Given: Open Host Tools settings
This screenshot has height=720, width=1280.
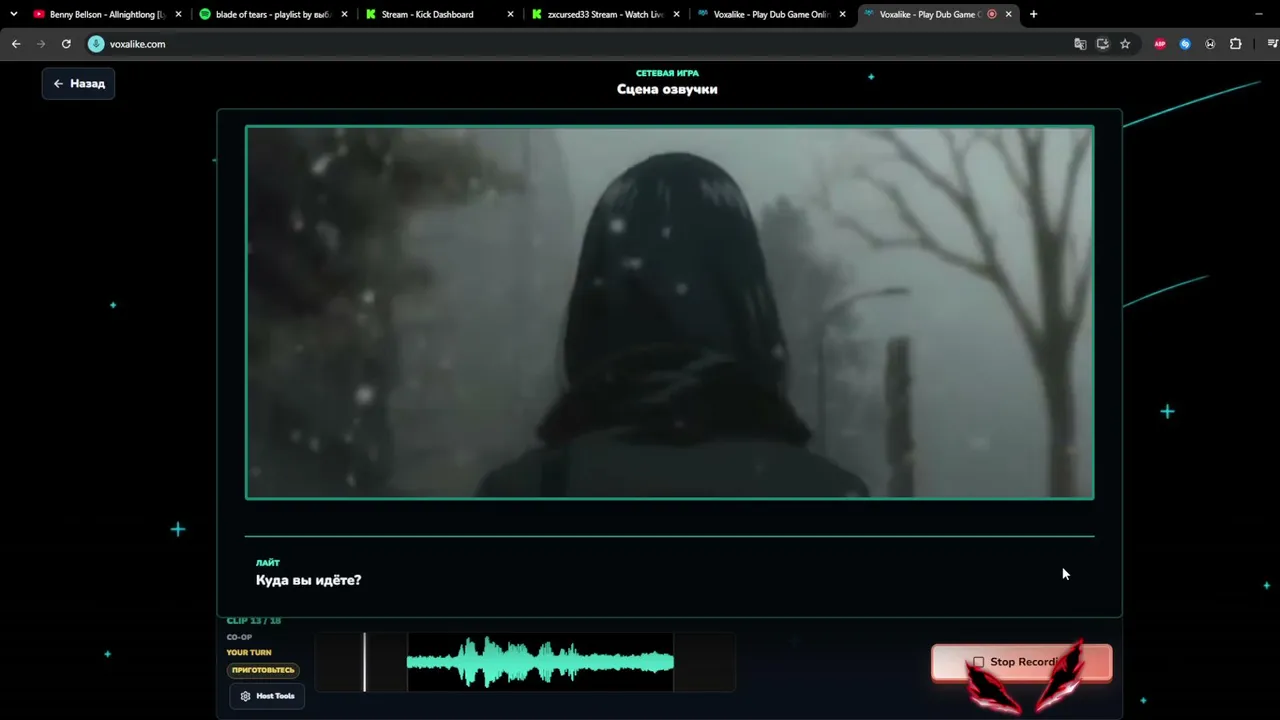Looking at the screenshot, I should tap(267, 696).
